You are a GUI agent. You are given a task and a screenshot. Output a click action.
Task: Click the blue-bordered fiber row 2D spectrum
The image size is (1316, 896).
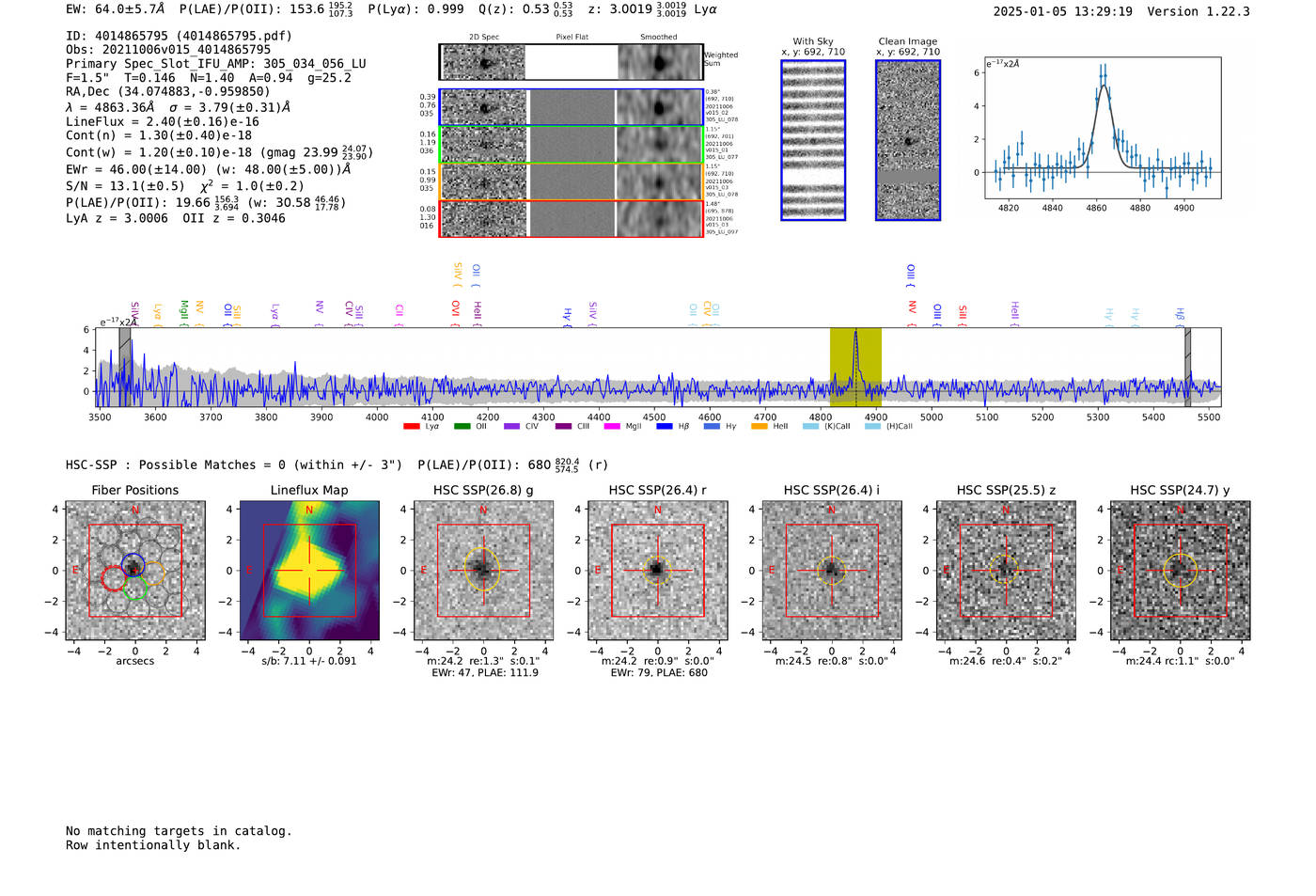[x=484, y=108]
